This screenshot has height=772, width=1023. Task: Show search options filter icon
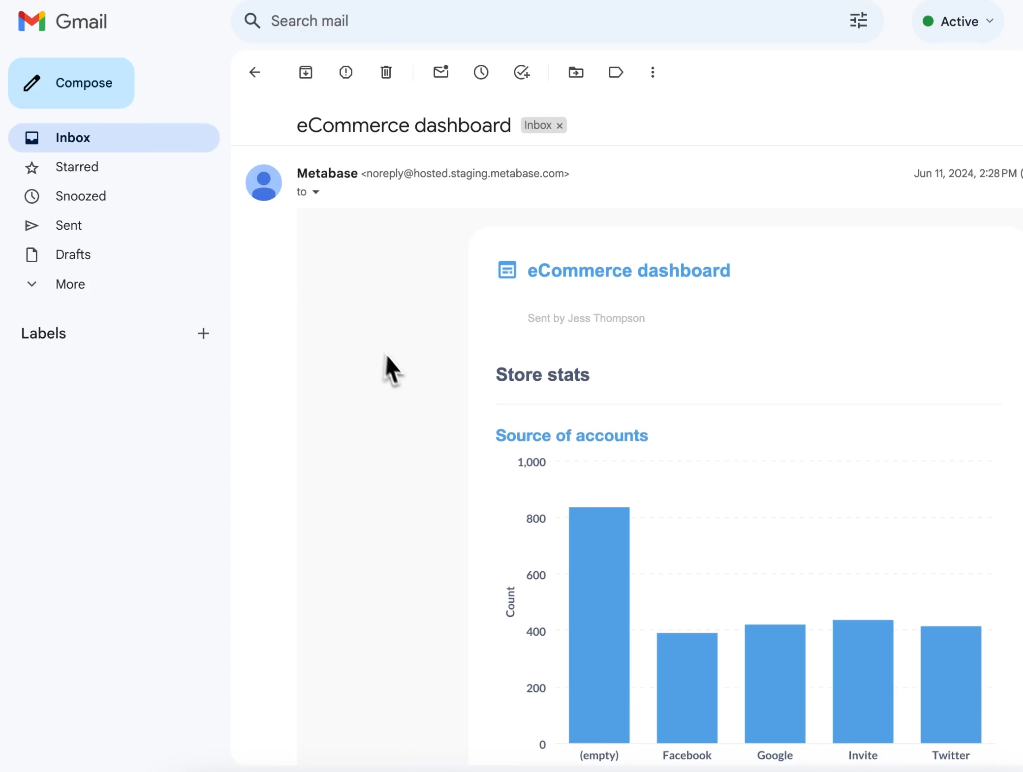[x=859, y=21]
